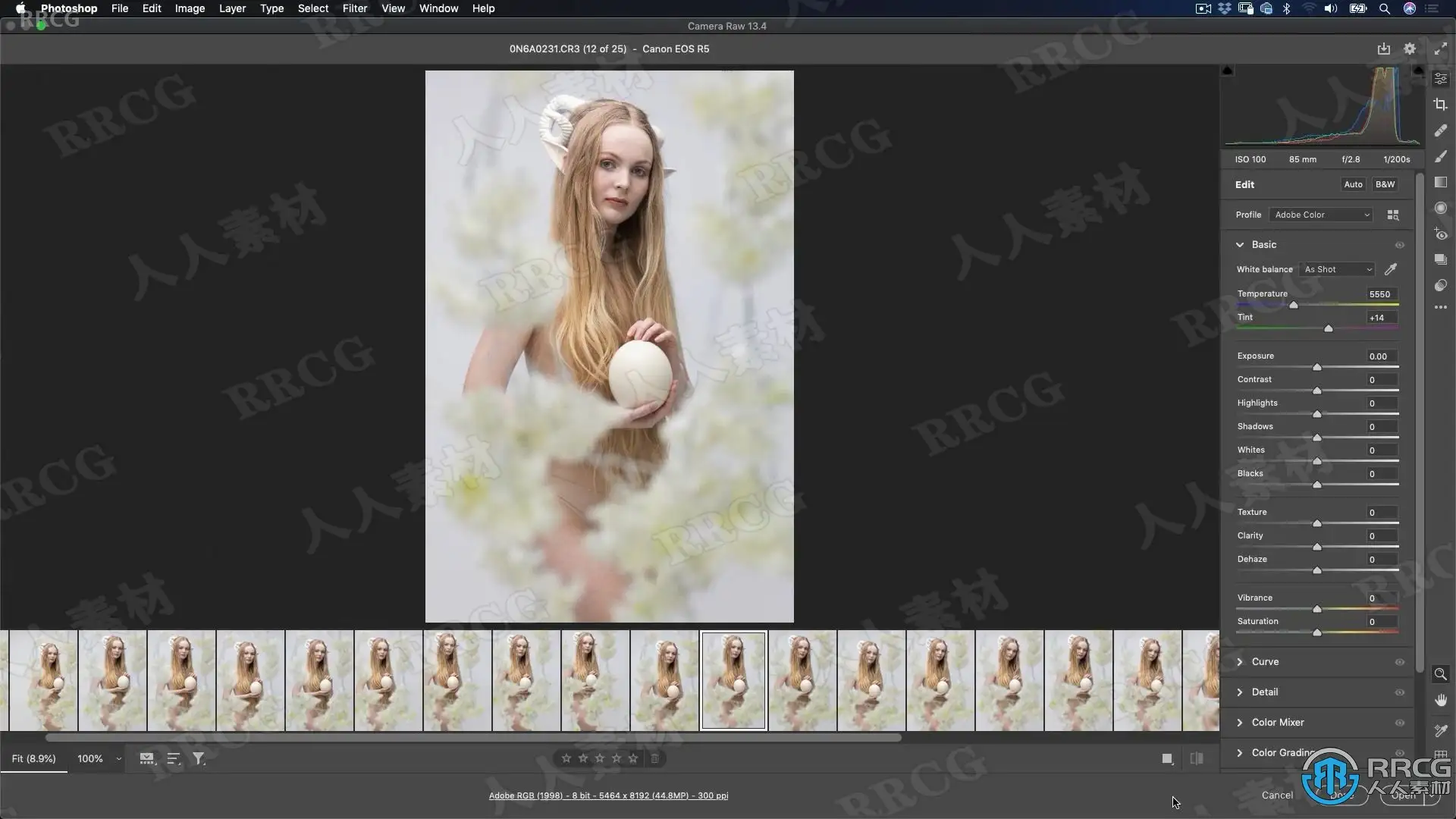Select the Radial Filter tool
The width and height of the screenshot is (1456, 819).
(x=1441, y=208)
